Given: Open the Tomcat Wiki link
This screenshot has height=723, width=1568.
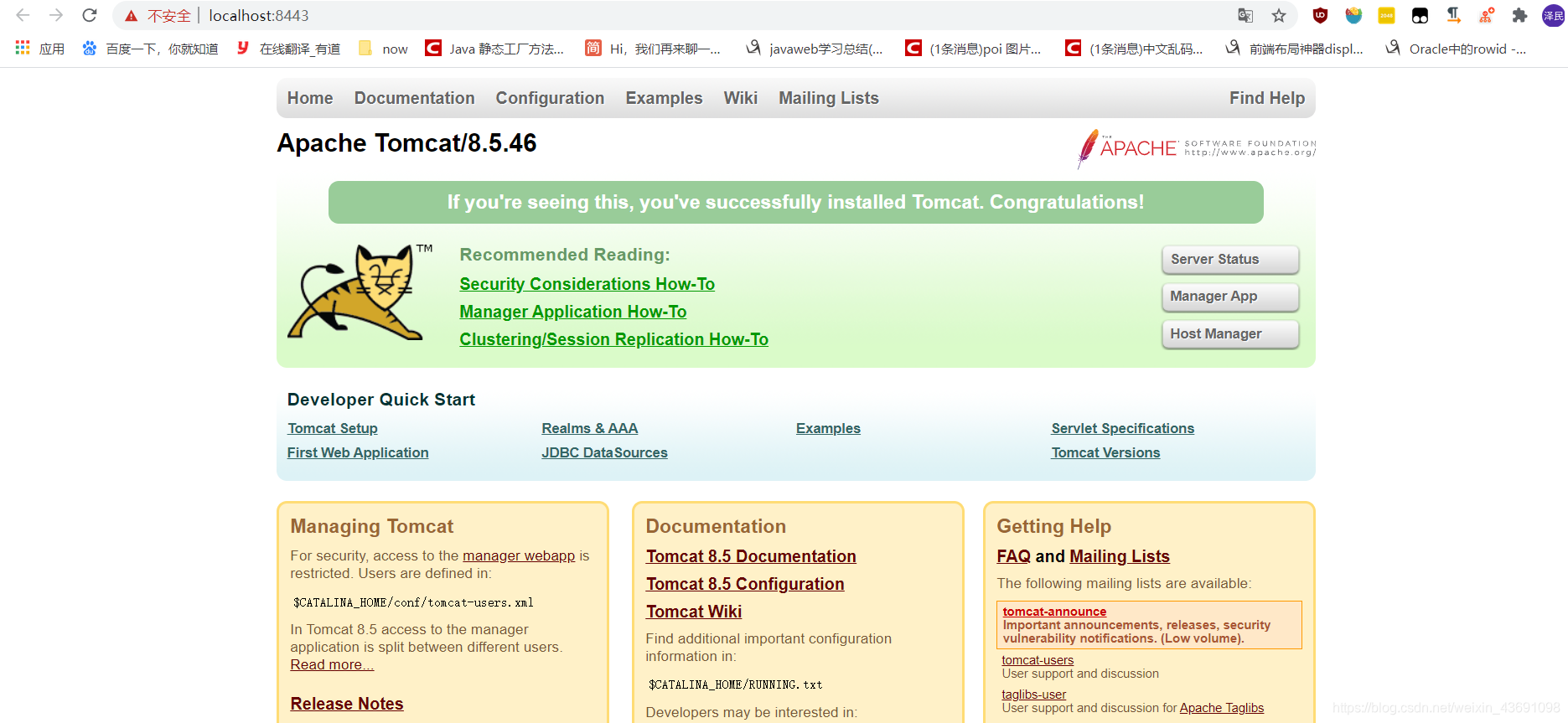Looking at the screenshot, I should 694,612.
